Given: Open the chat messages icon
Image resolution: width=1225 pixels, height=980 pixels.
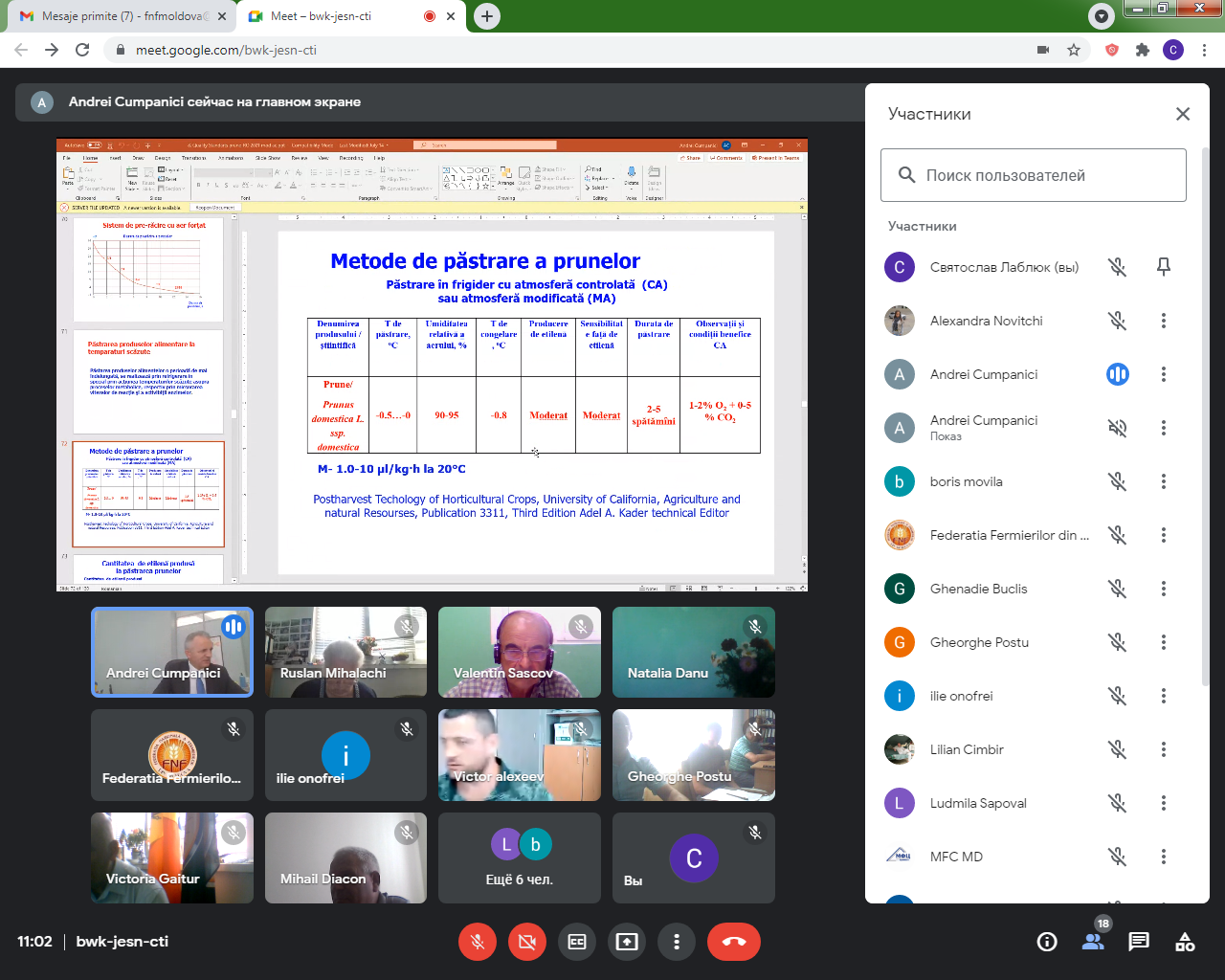Looking at the screenshot, I should click(1138, 942).
